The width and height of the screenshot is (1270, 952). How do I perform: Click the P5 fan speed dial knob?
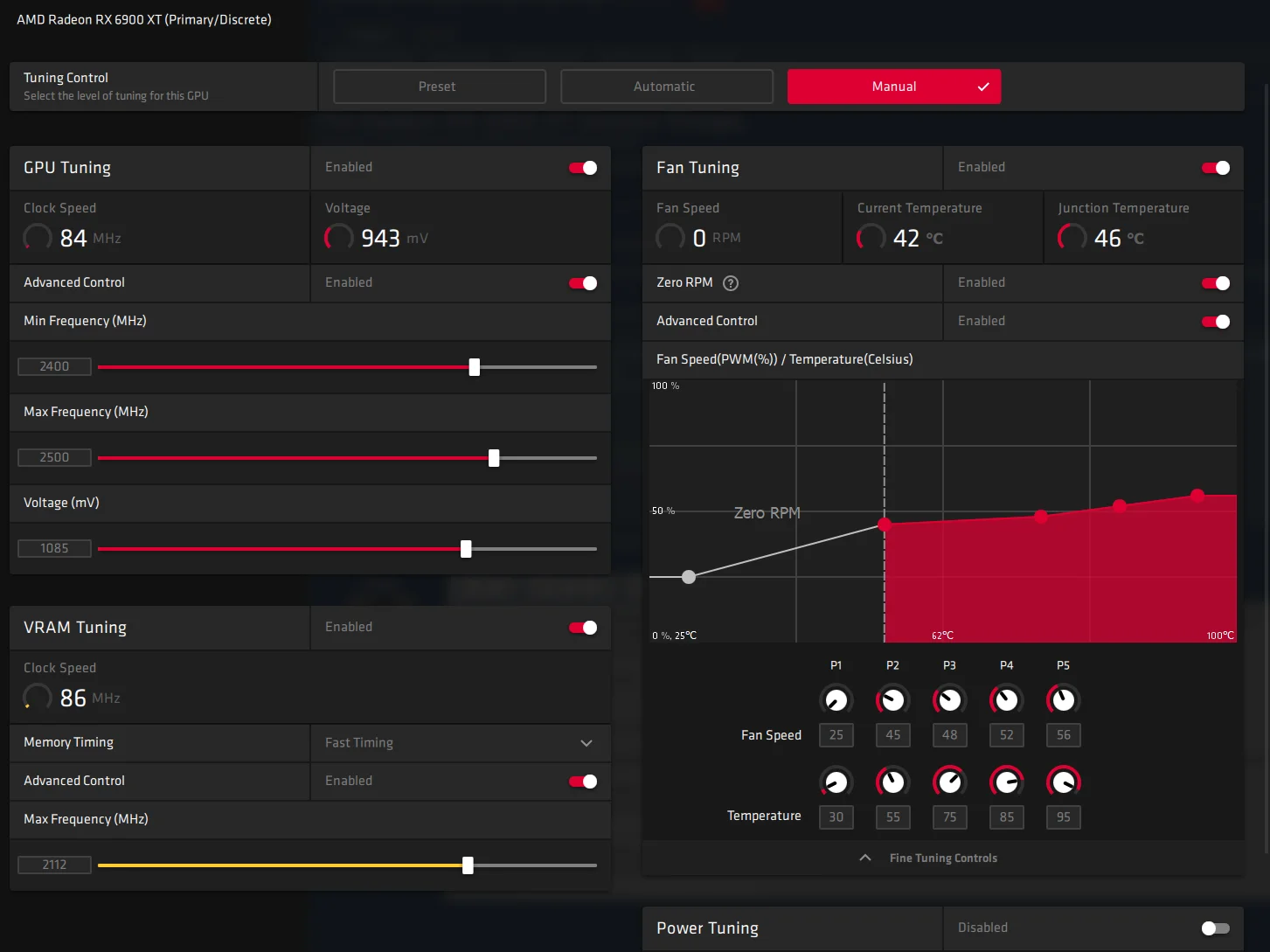point(1063,699)
